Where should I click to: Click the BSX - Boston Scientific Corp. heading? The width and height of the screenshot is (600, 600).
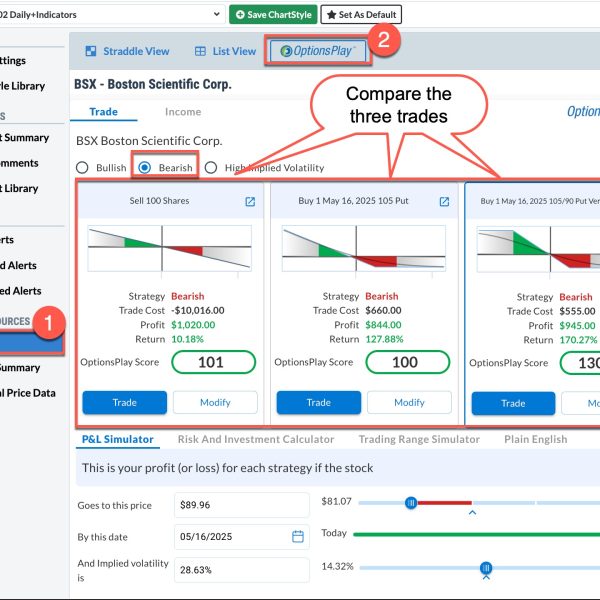pyautogui.click(x=153, y=84)
